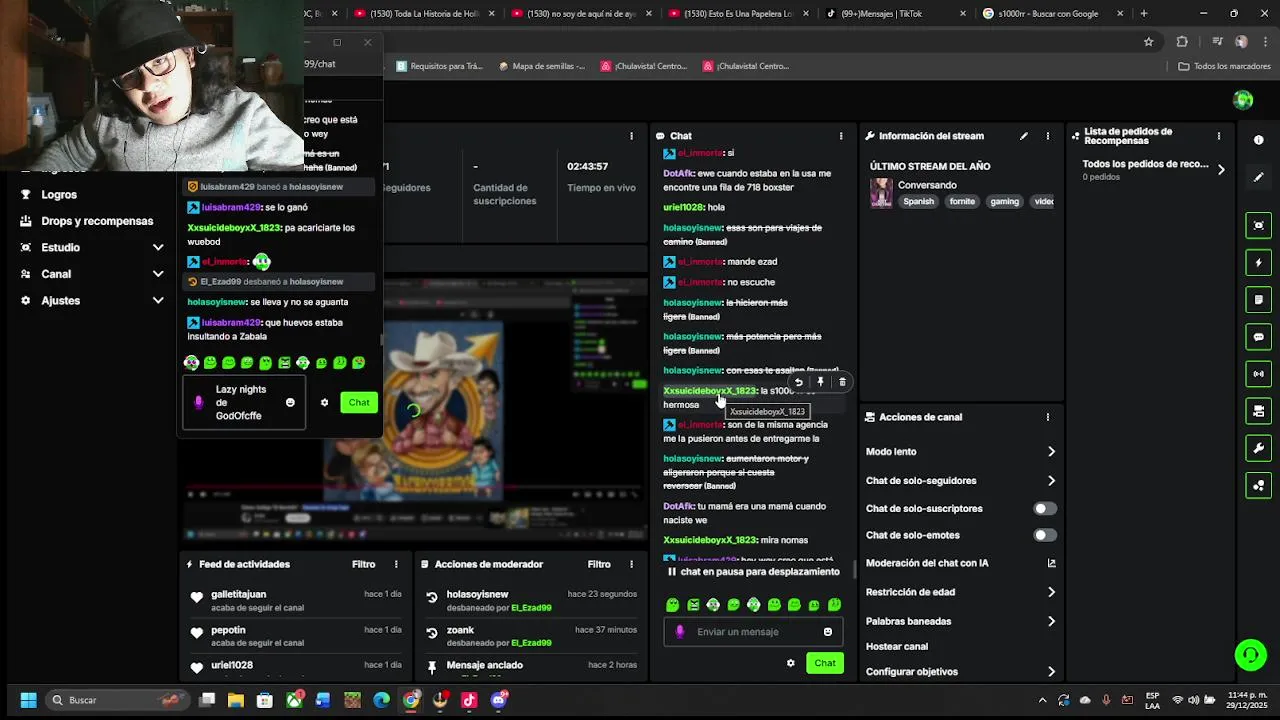Open Todos los pedidos de recompensas list
Viewport: 1280px width, 720px height.
coord(1153,169)
